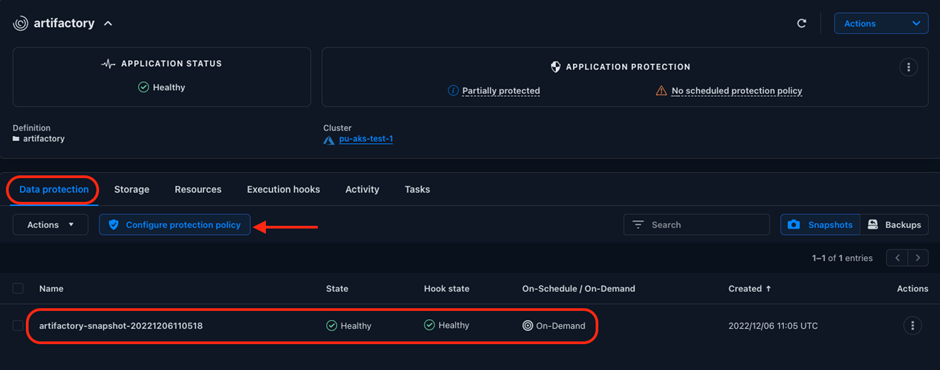
Task: Collapse the artifactory application header chevron
Action: pyautogui.click(x=108, y=23)
